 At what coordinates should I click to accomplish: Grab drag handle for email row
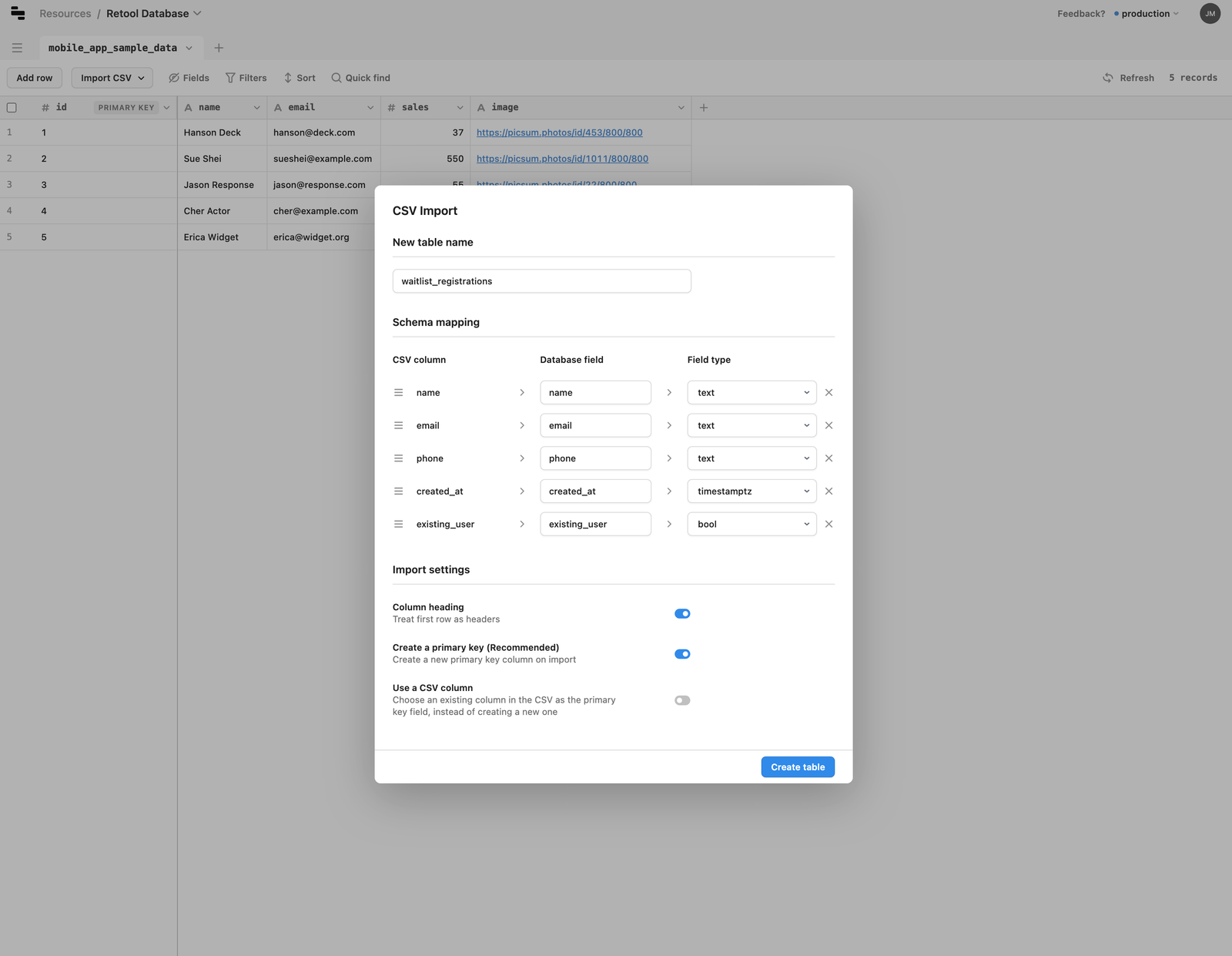399,425
